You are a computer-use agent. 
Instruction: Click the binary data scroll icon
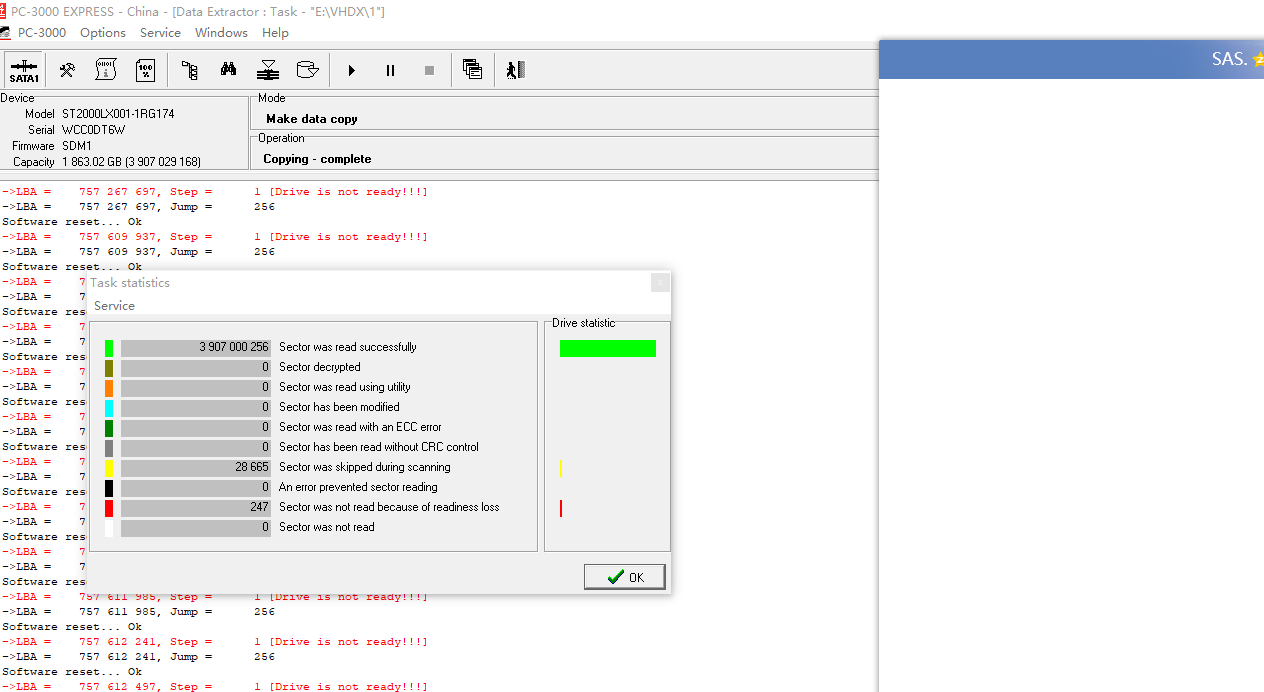[x=106, y=70]
